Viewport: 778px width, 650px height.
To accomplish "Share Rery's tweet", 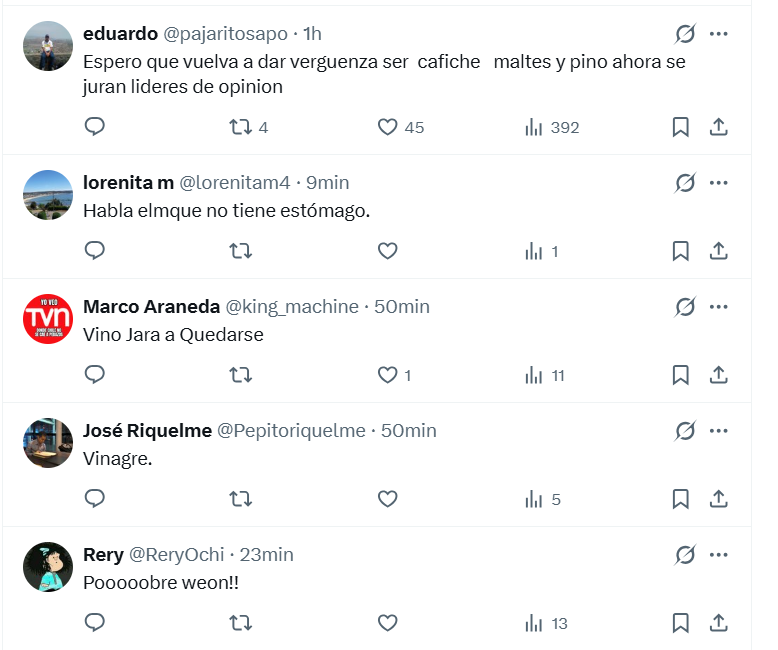I will pos(718,623).
